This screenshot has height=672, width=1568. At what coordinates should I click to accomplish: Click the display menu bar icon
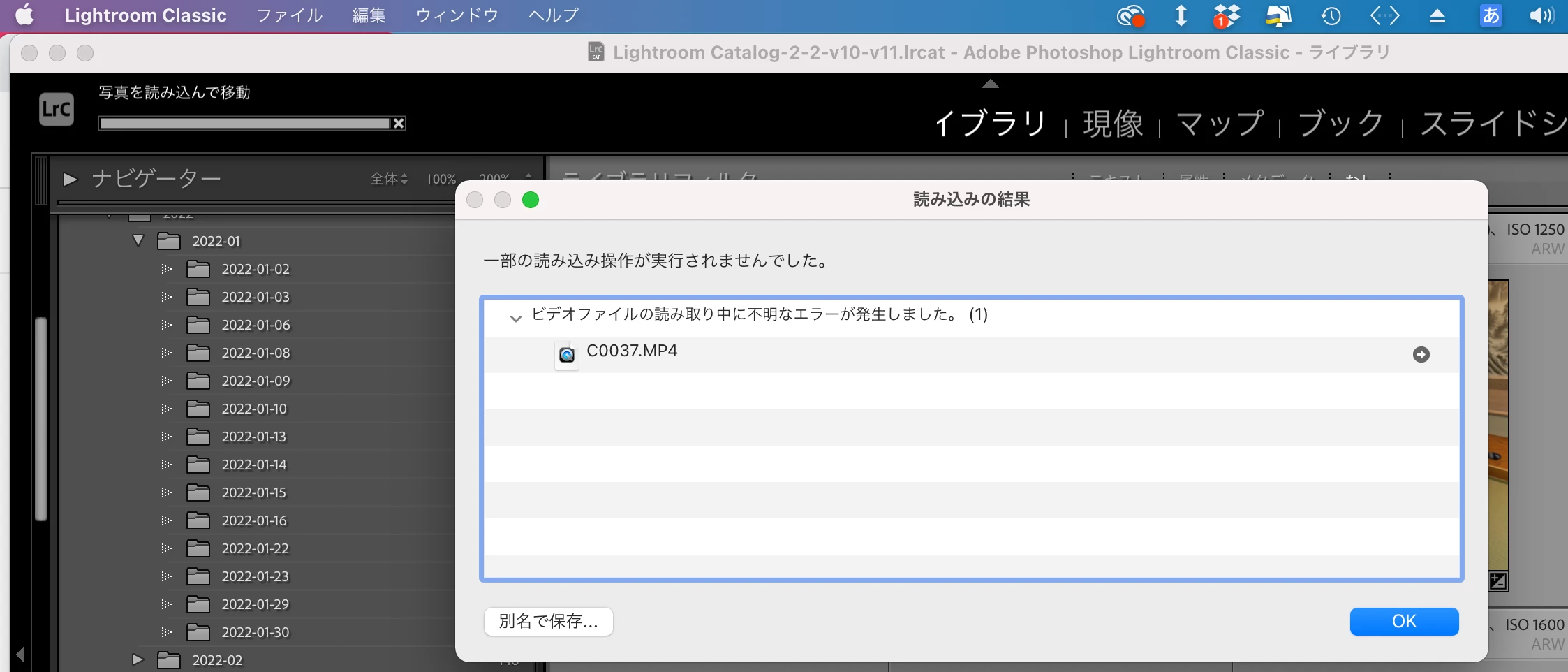[1278, 15]
